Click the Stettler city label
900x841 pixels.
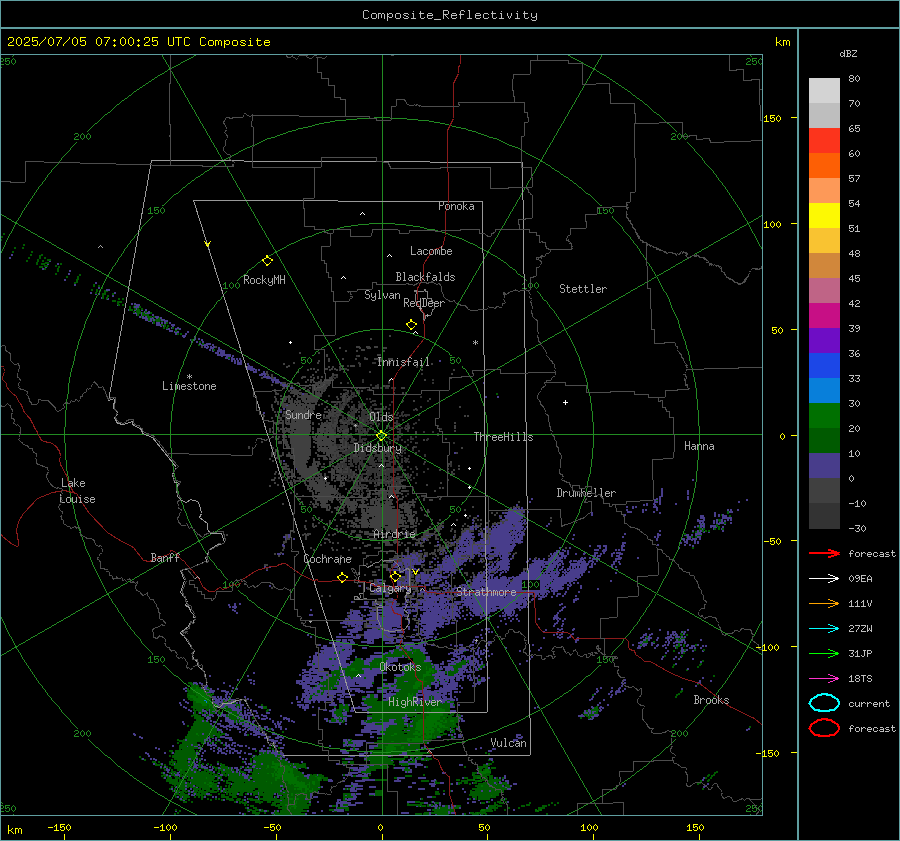tap(583, 289)
